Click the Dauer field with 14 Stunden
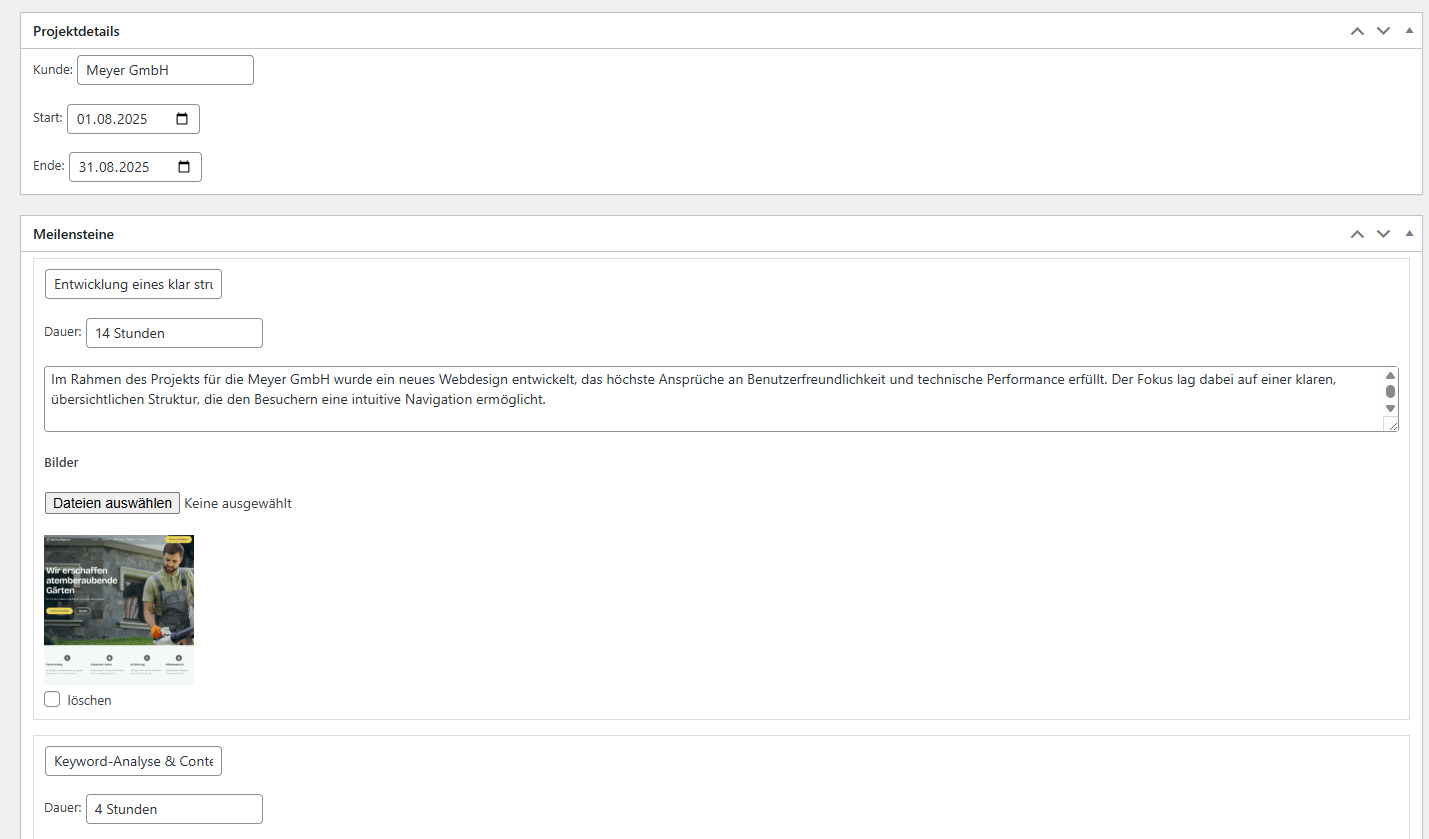Screen dimensions: 1429x839 [174, 333]
